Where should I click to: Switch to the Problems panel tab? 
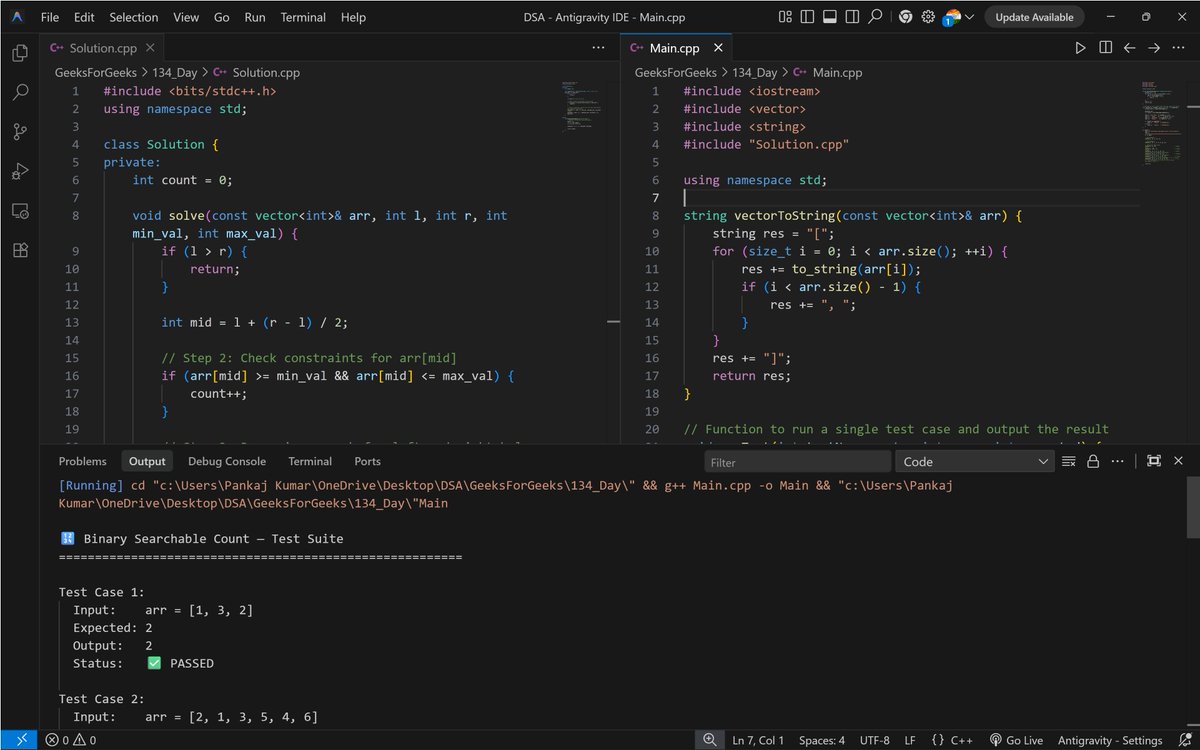pos(82,461)
